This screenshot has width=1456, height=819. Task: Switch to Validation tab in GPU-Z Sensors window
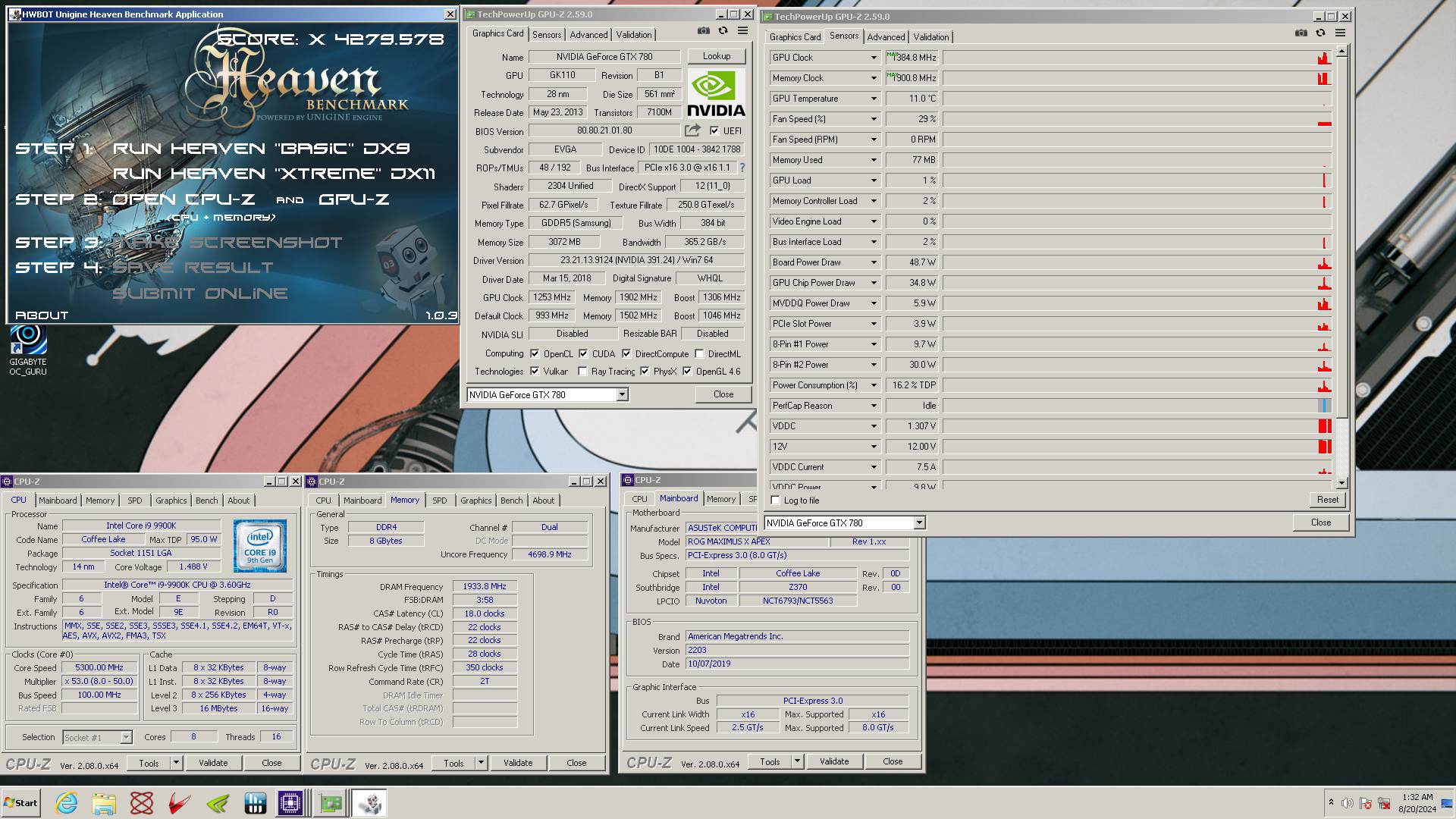tap(930, 37)
